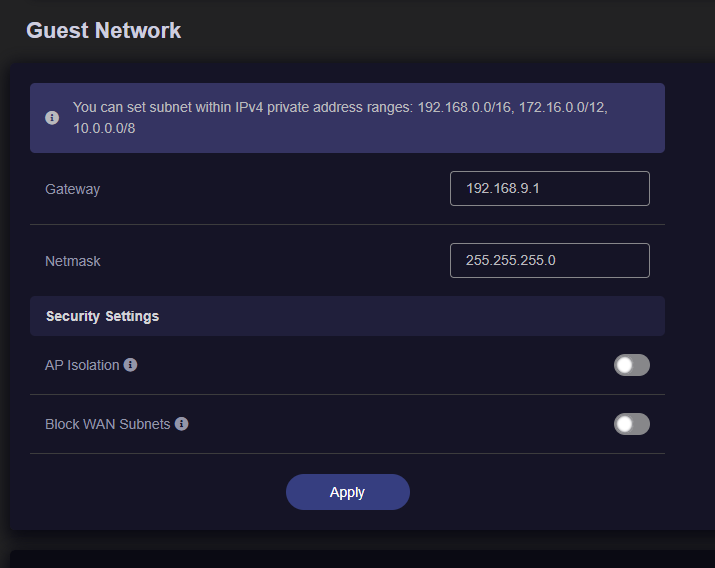Click the Block WAN Subnets info icon
This screenshot has height=568, width=715.
click(x=181, y=424)
